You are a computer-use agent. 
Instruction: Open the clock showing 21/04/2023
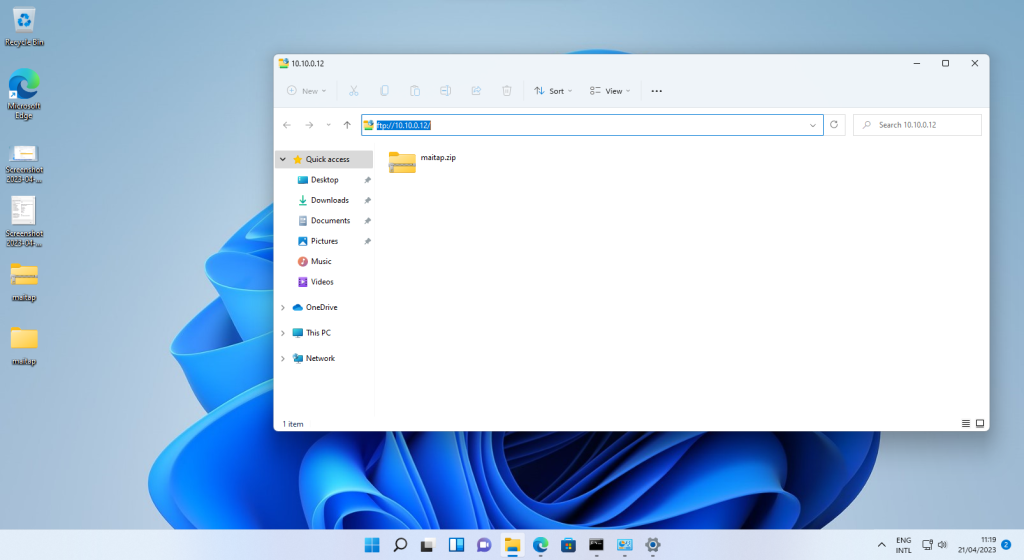[x=977, y=545]
